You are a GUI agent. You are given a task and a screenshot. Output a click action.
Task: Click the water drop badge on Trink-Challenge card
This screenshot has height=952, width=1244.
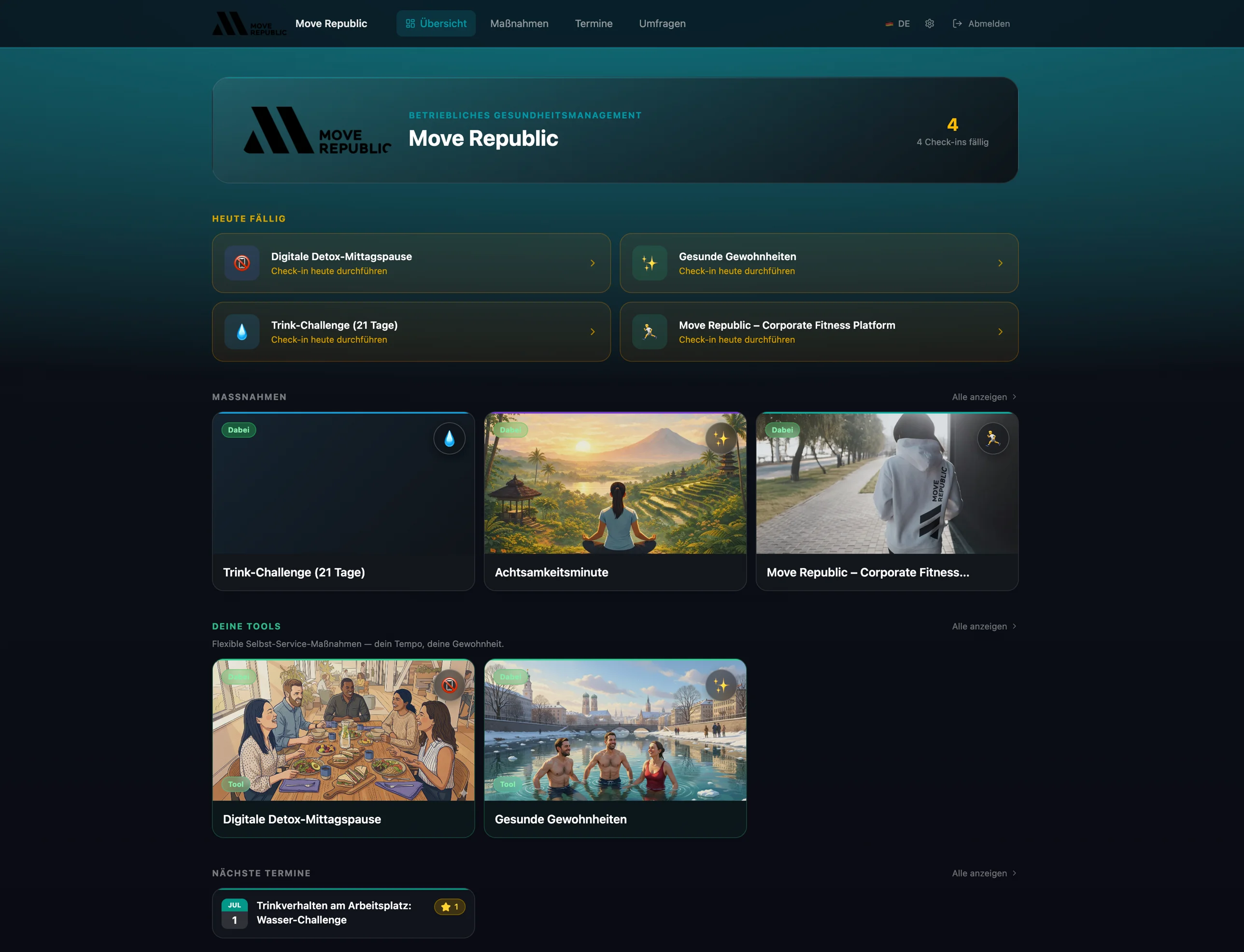450,439
